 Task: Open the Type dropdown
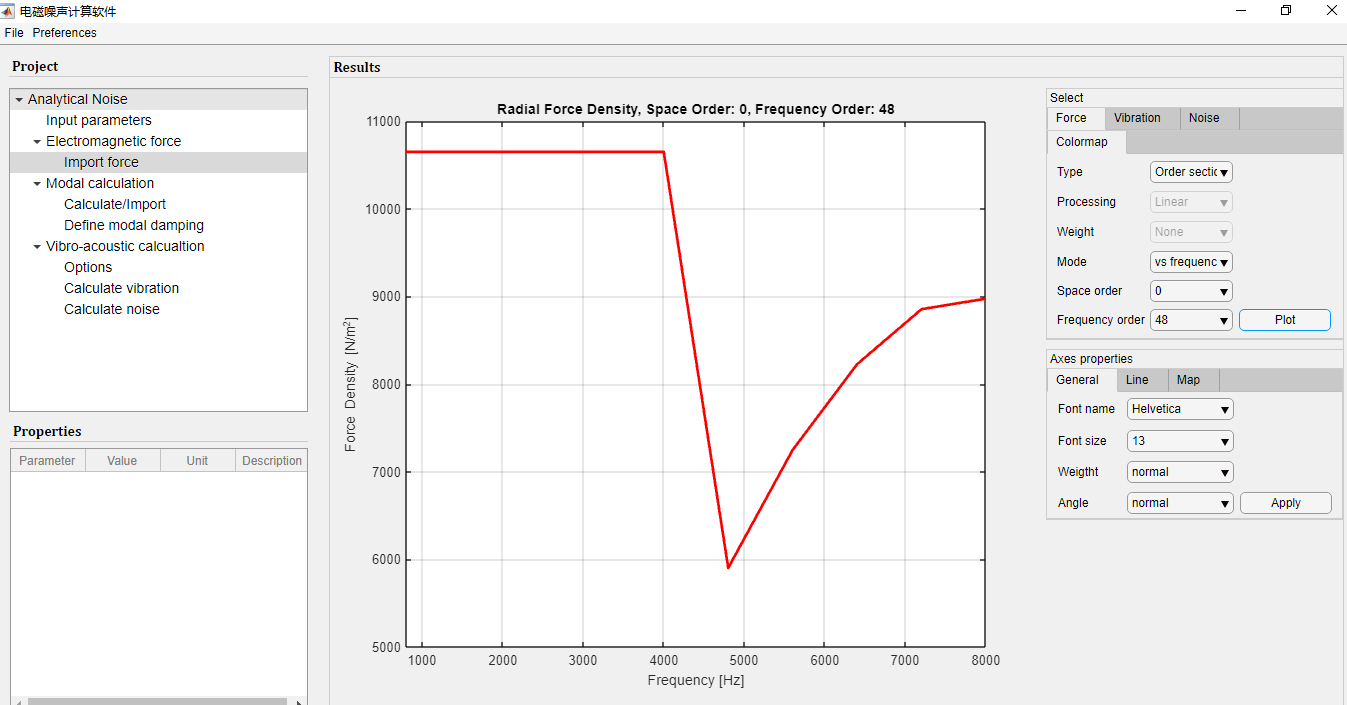(x=1191, y=172)
